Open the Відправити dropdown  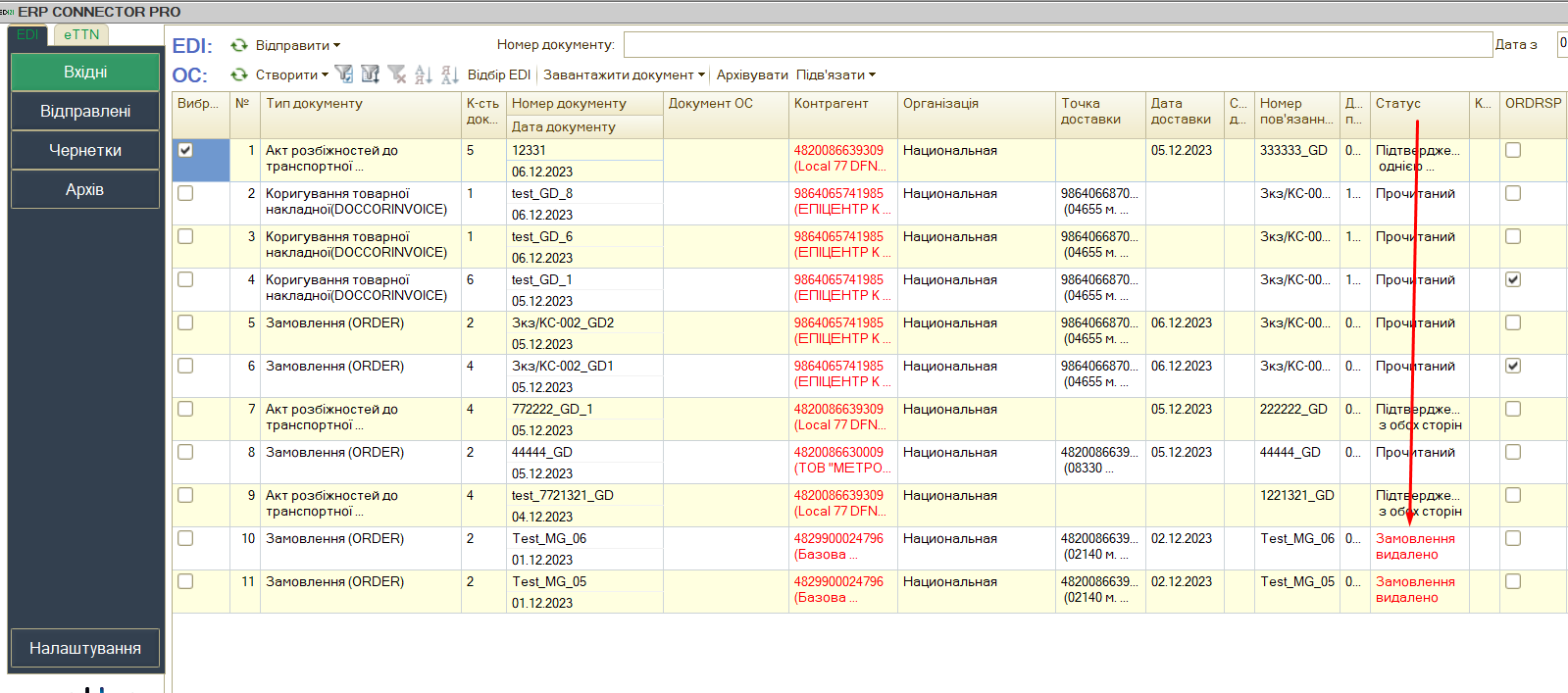coord(298,45)
